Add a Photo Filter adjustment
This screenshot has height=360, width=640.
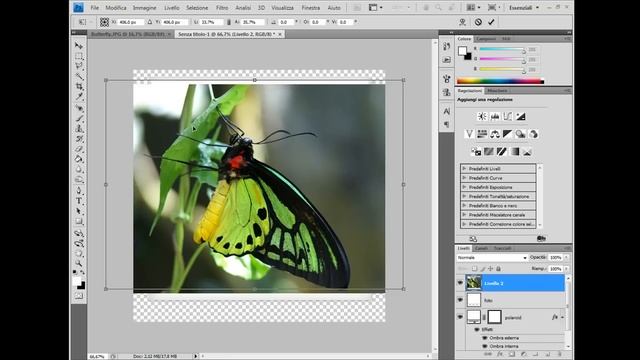click(x=520, y=134)
